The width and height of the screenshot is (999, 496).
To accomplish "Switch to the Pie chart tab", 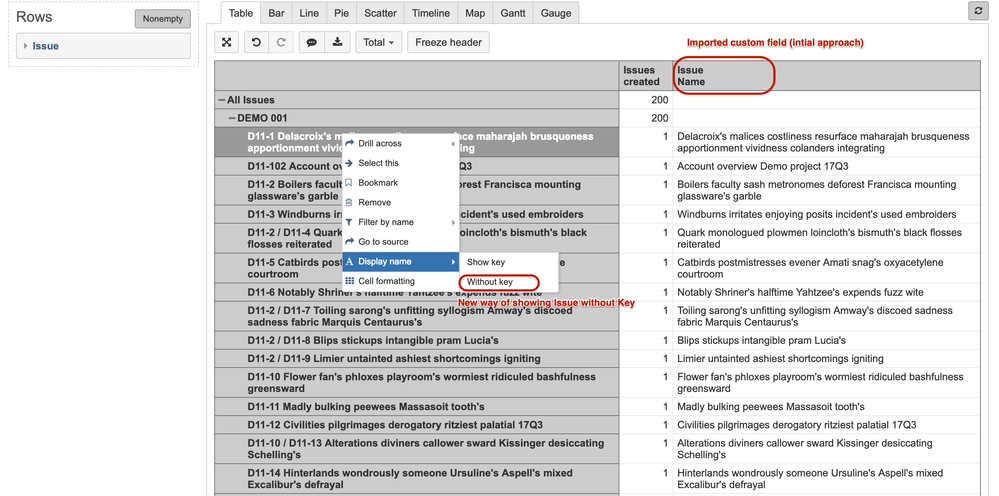I will coord(342,13).
